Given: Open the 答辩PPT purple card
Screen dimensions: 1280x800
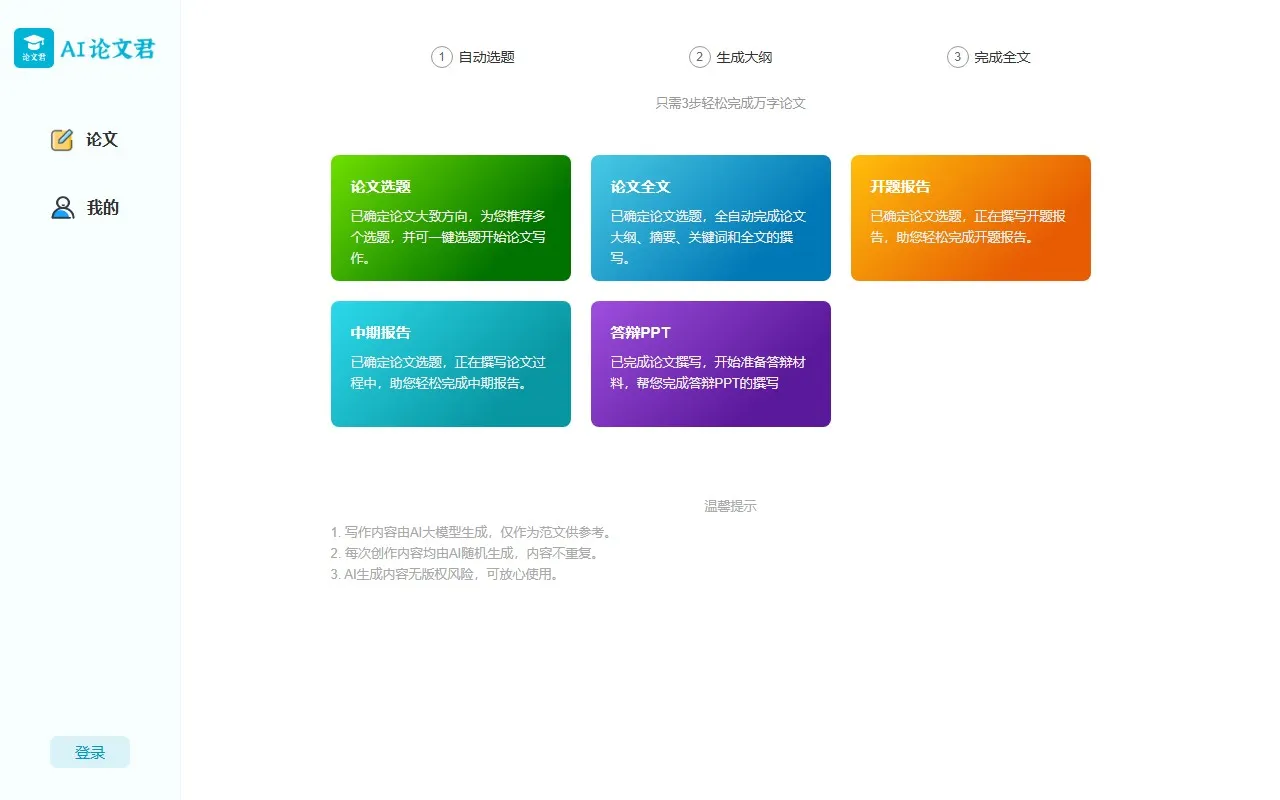Looking at the screenshot, I should [710, 363].
